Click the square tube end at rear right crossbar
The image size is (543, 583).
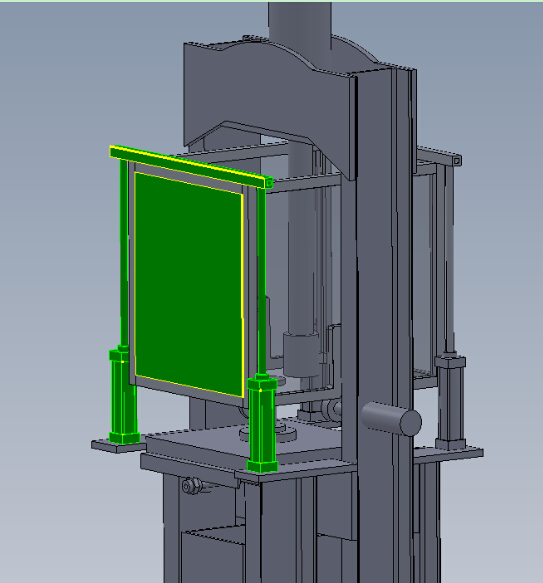point(457,160)
